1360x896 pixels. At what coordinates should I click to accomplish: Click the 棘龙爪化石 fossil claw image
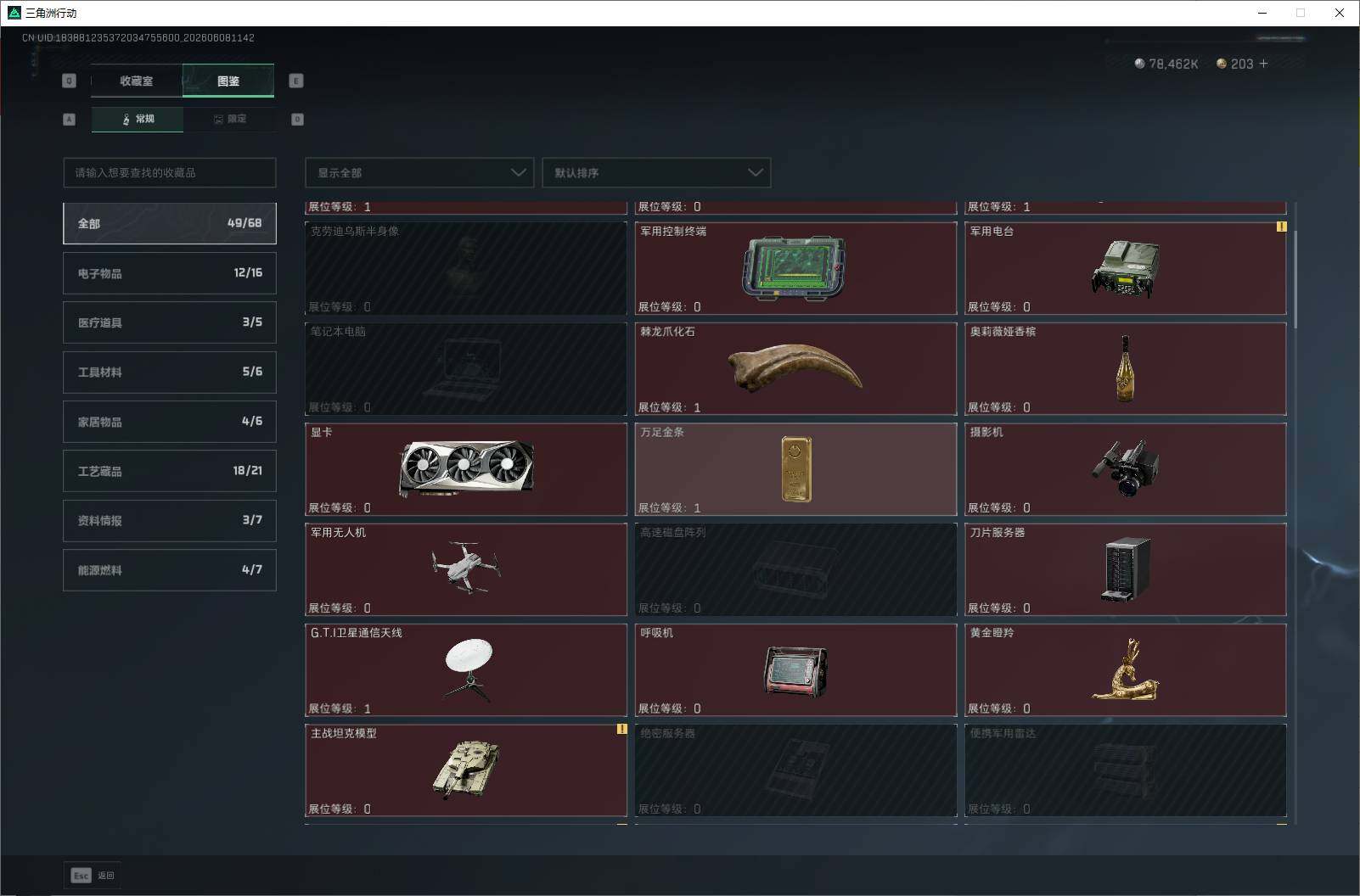coord(795,368)
